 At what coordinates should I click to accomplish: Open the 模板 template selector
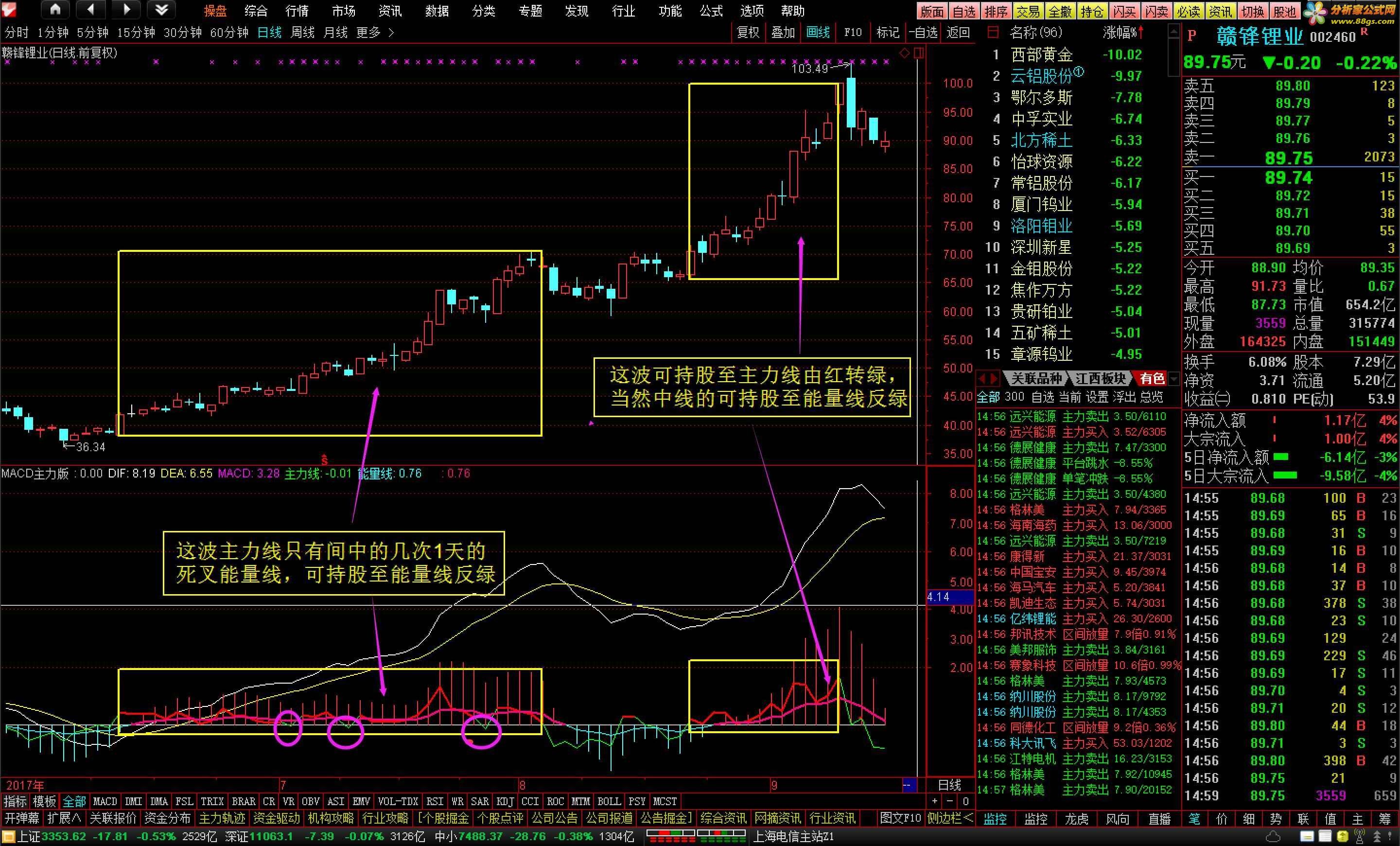(44, 801)
